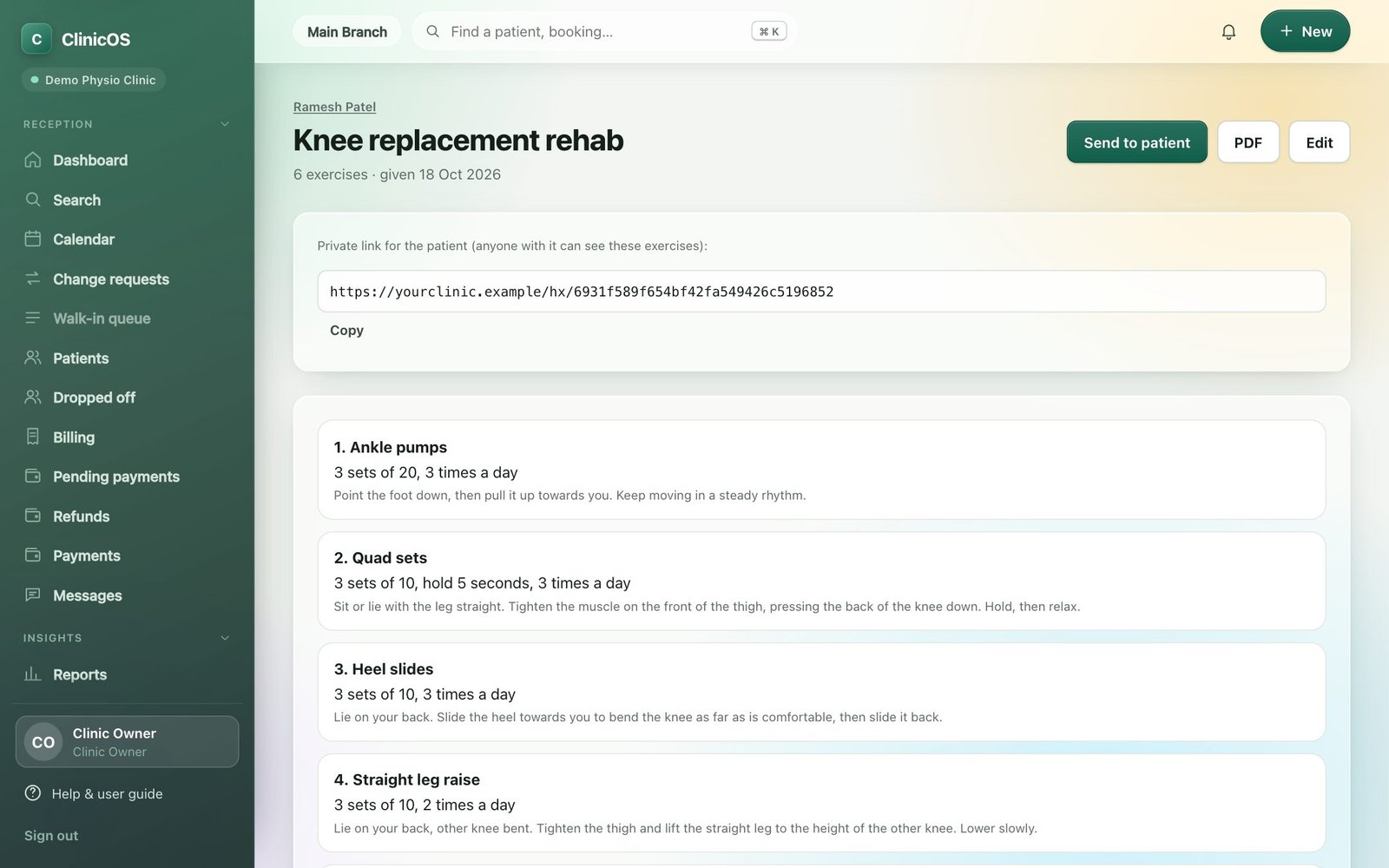Click the Payments wallet icon
Screen dimensions: 1389x868
click(x=33, y=555)
